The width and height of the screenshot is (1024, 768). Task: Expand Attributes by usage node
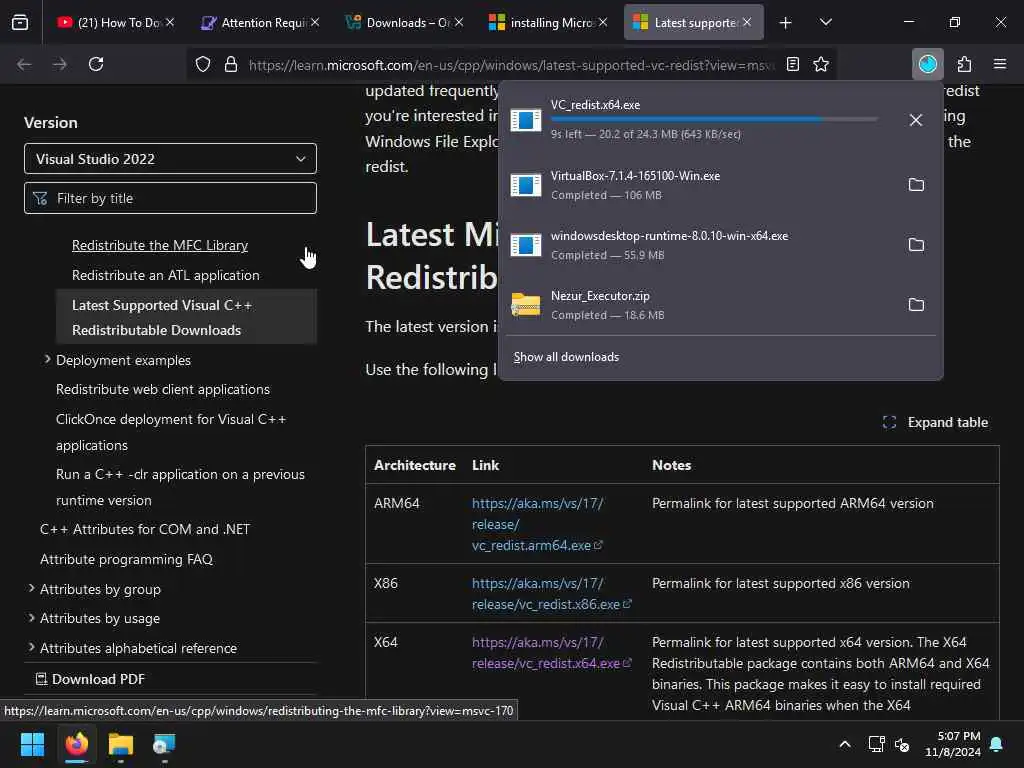[31, 617]
